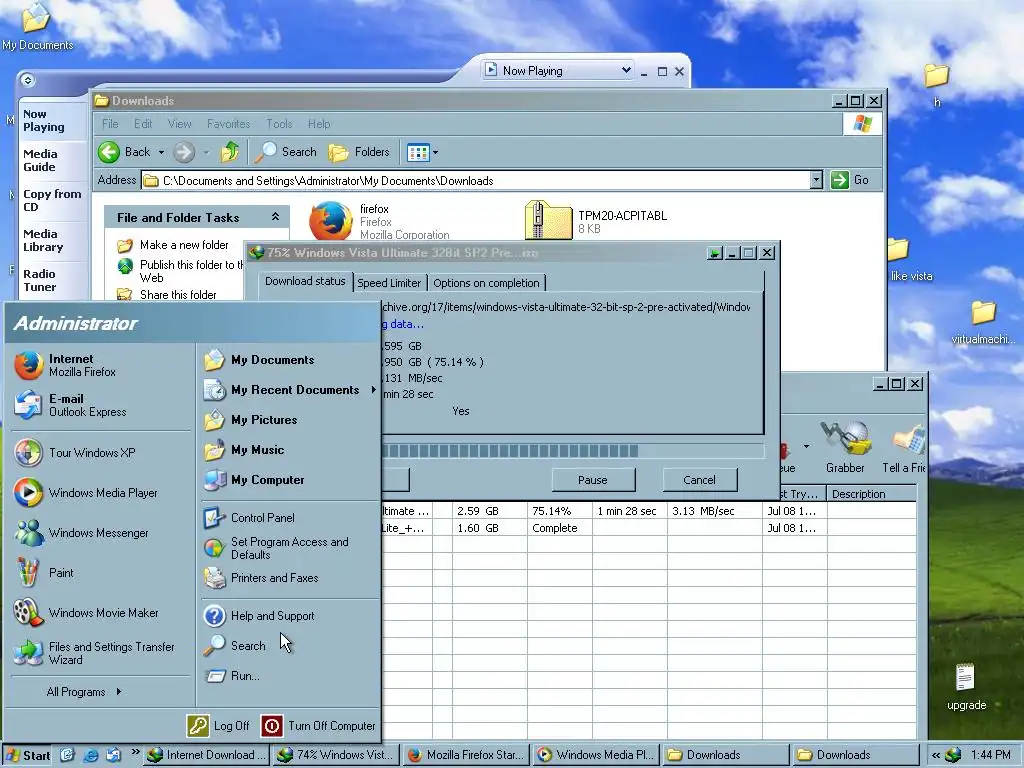Open My Documents in Start menu
1024x768 pixels.
[259, 360]
